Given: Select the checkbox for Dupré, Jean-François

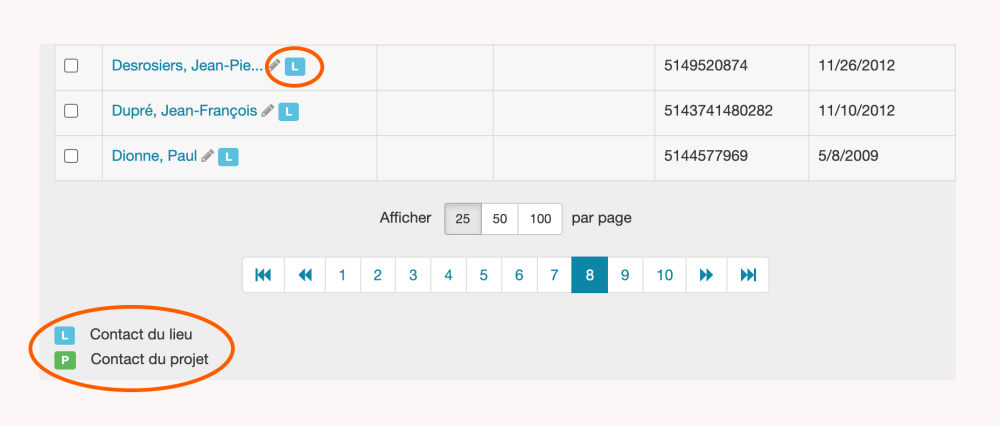Looking at the screenshot, I should click(71, 111).
